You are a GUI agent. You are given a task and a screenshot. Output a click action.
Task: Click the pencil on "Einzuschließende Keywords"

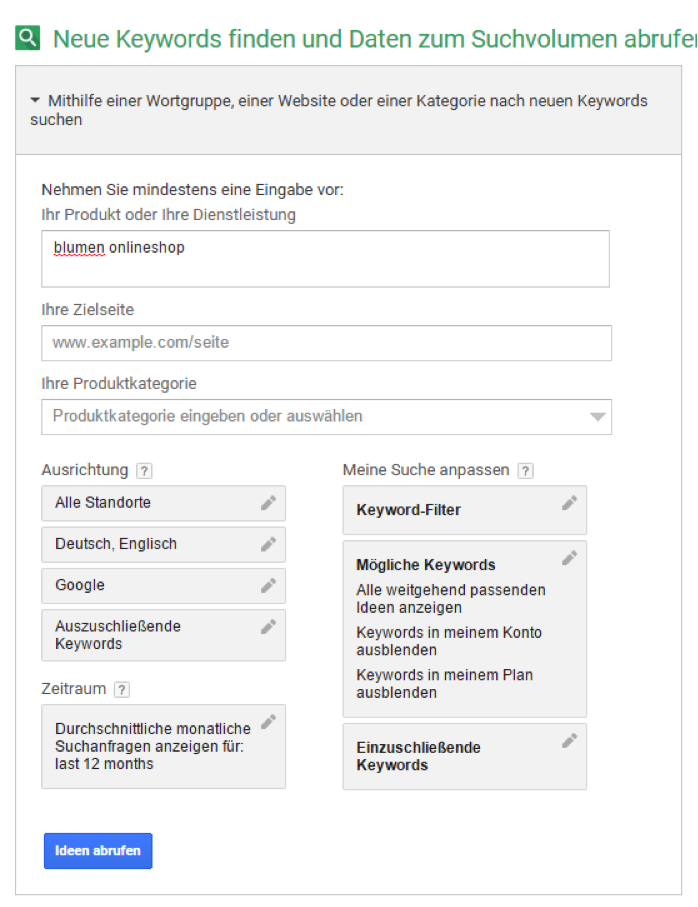pos(569,741)
